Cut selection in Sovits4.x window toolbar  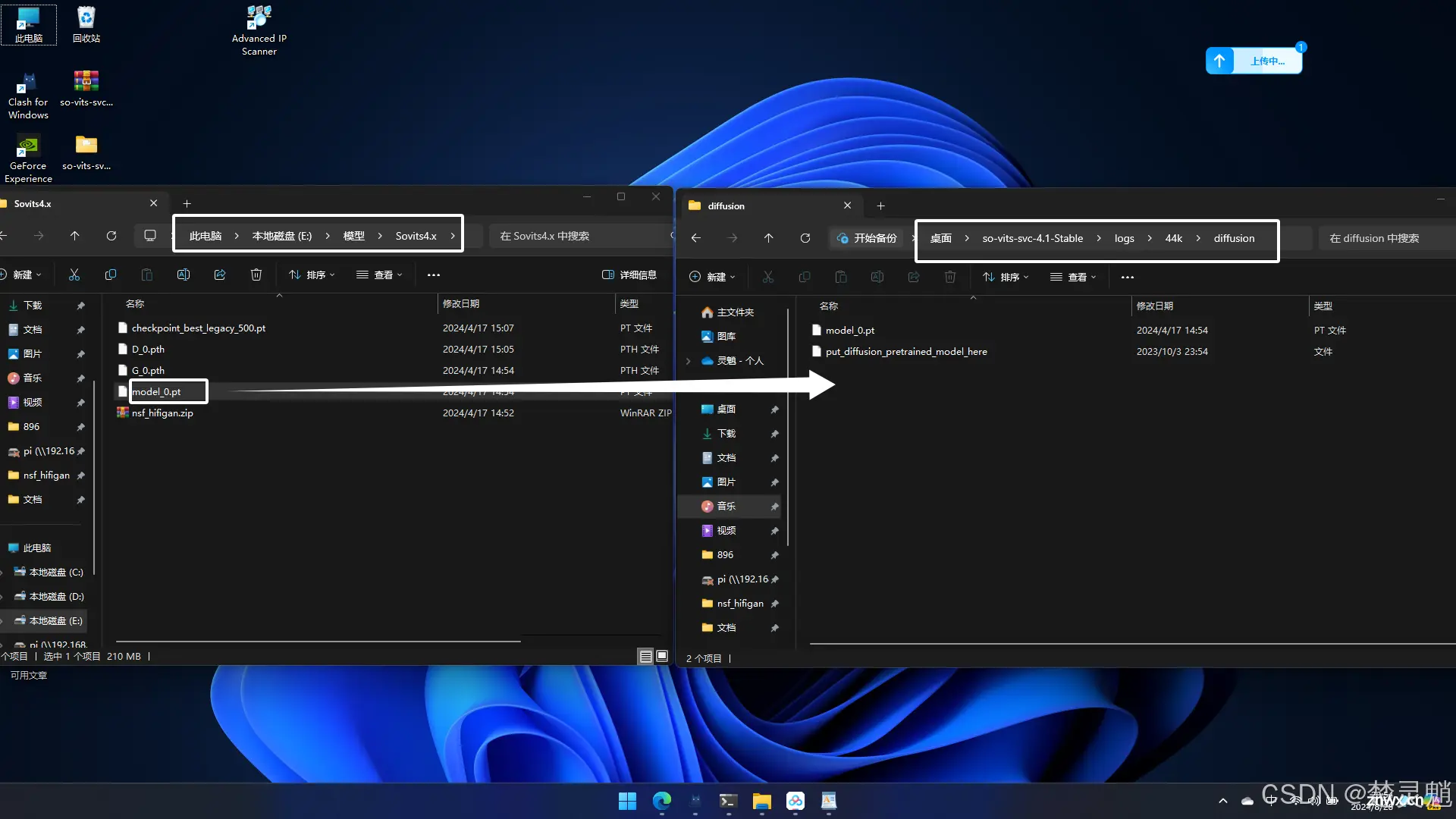click(74, 275)
